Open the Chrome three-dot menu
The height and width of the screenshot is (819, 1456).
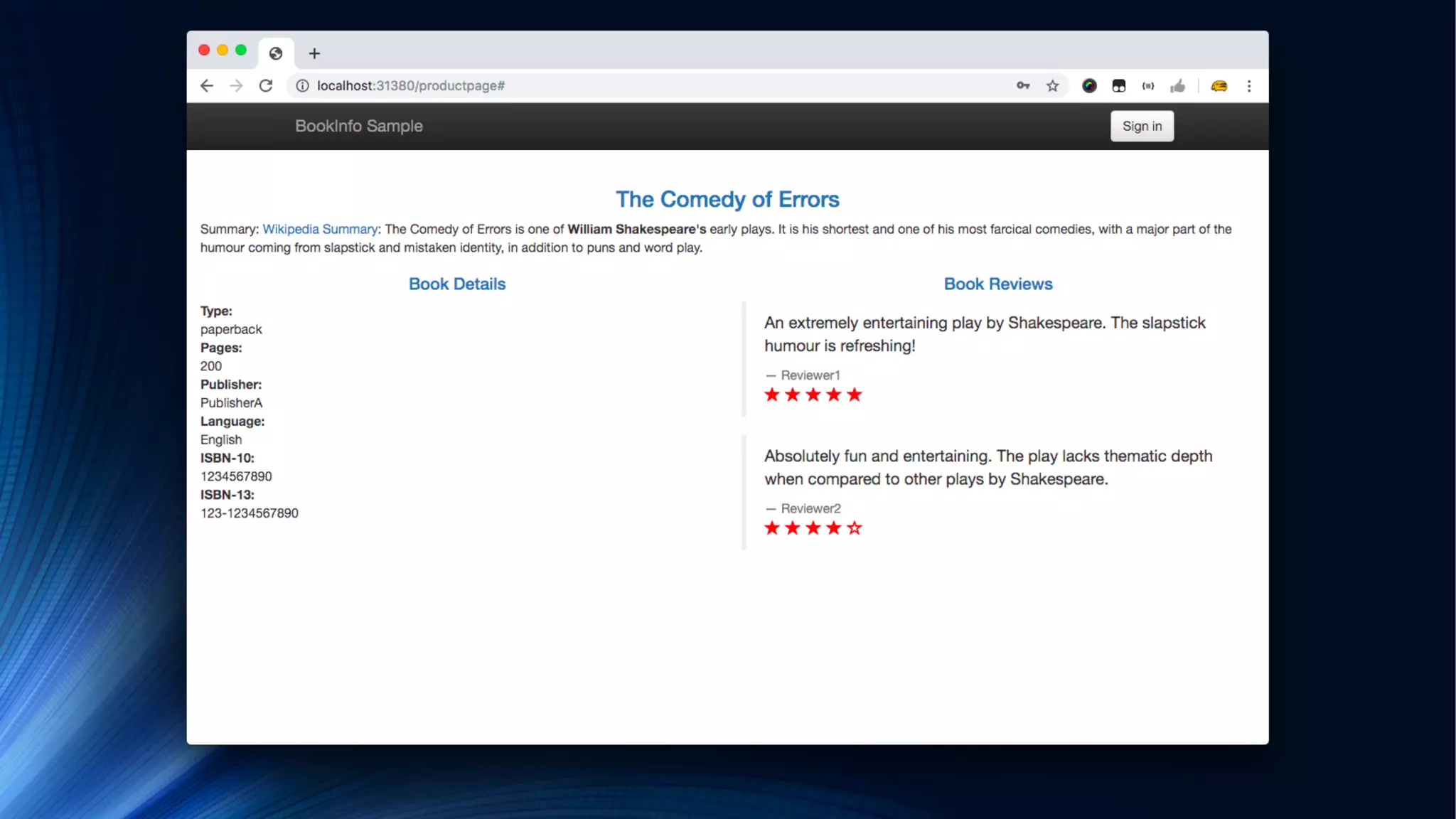click(1249, 86)
